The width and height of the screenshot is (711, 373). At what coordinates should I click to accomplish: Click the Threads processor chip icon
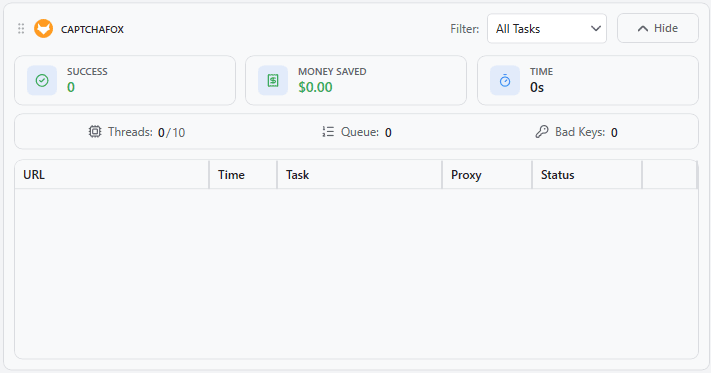(95, 131)
